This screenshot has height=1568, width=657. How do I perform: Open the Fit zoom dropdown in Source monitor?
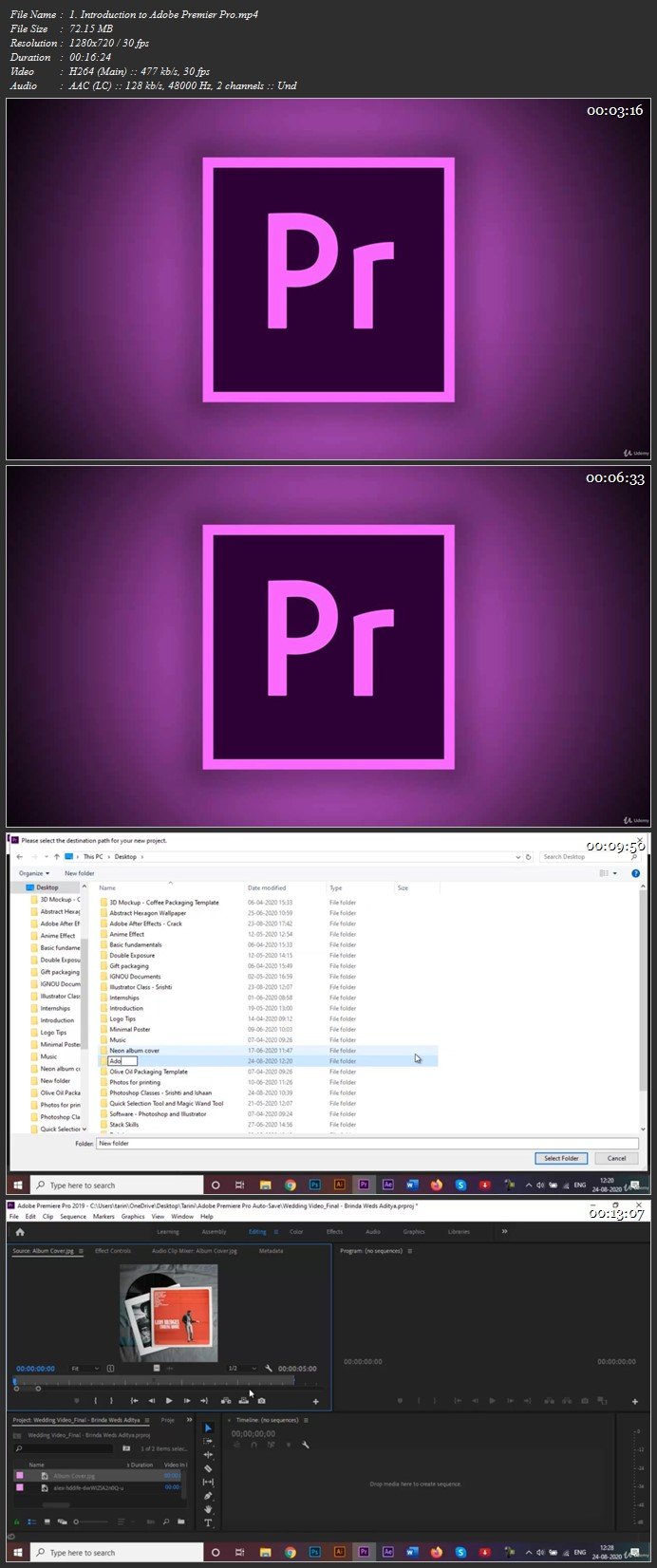coord(85,1369)
